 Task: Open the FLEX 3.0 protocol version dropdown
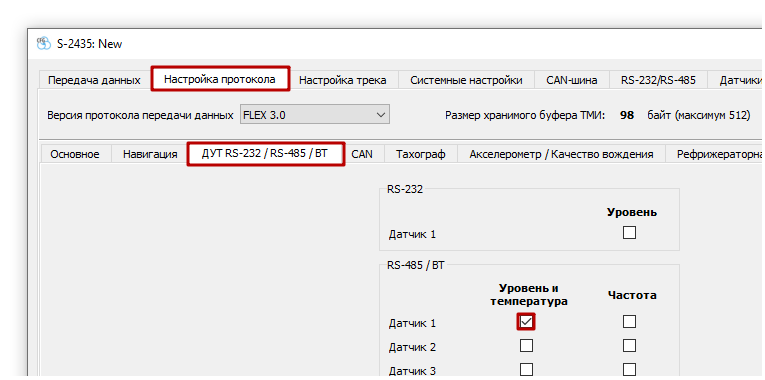click(315, 115)
